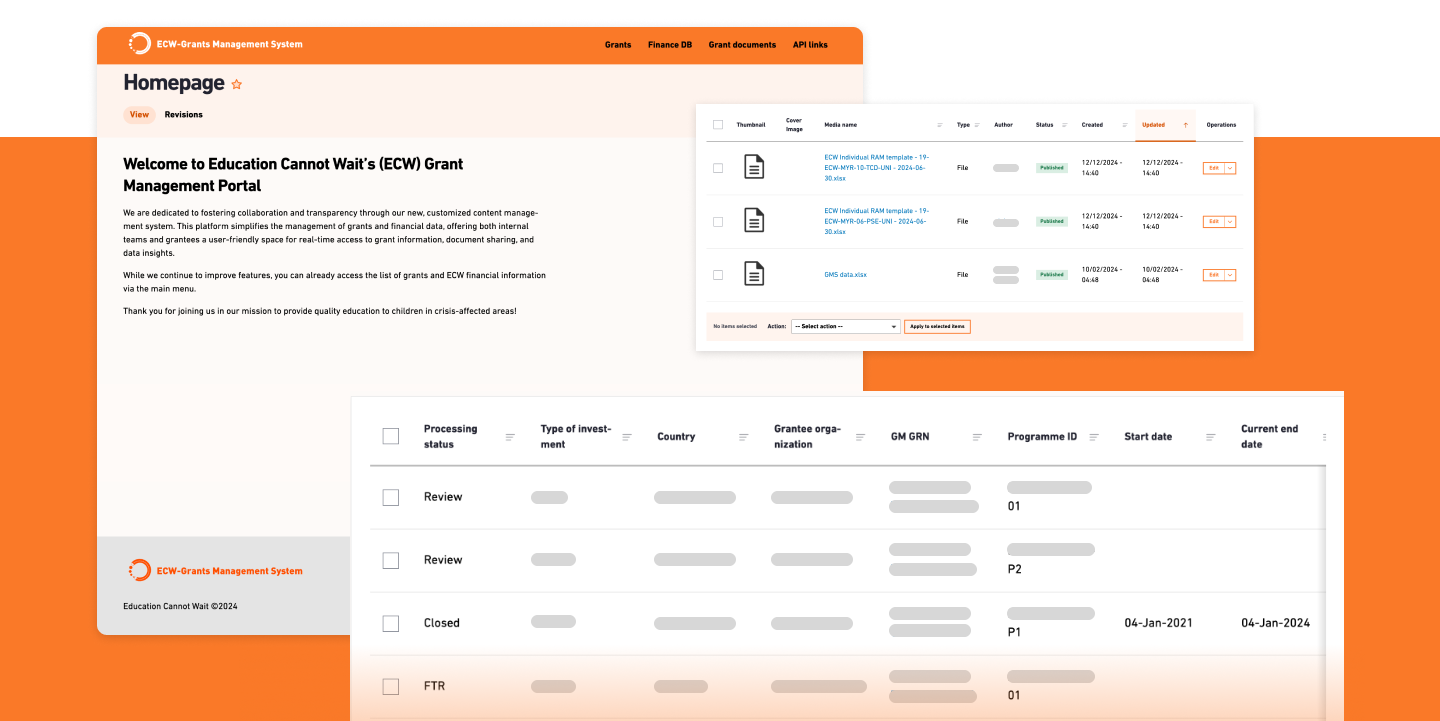Image resolution: width=1440 pixels, height=721 pixels.
Task: Click the sort icon next to GM GRN
Action: click(977, 437)
